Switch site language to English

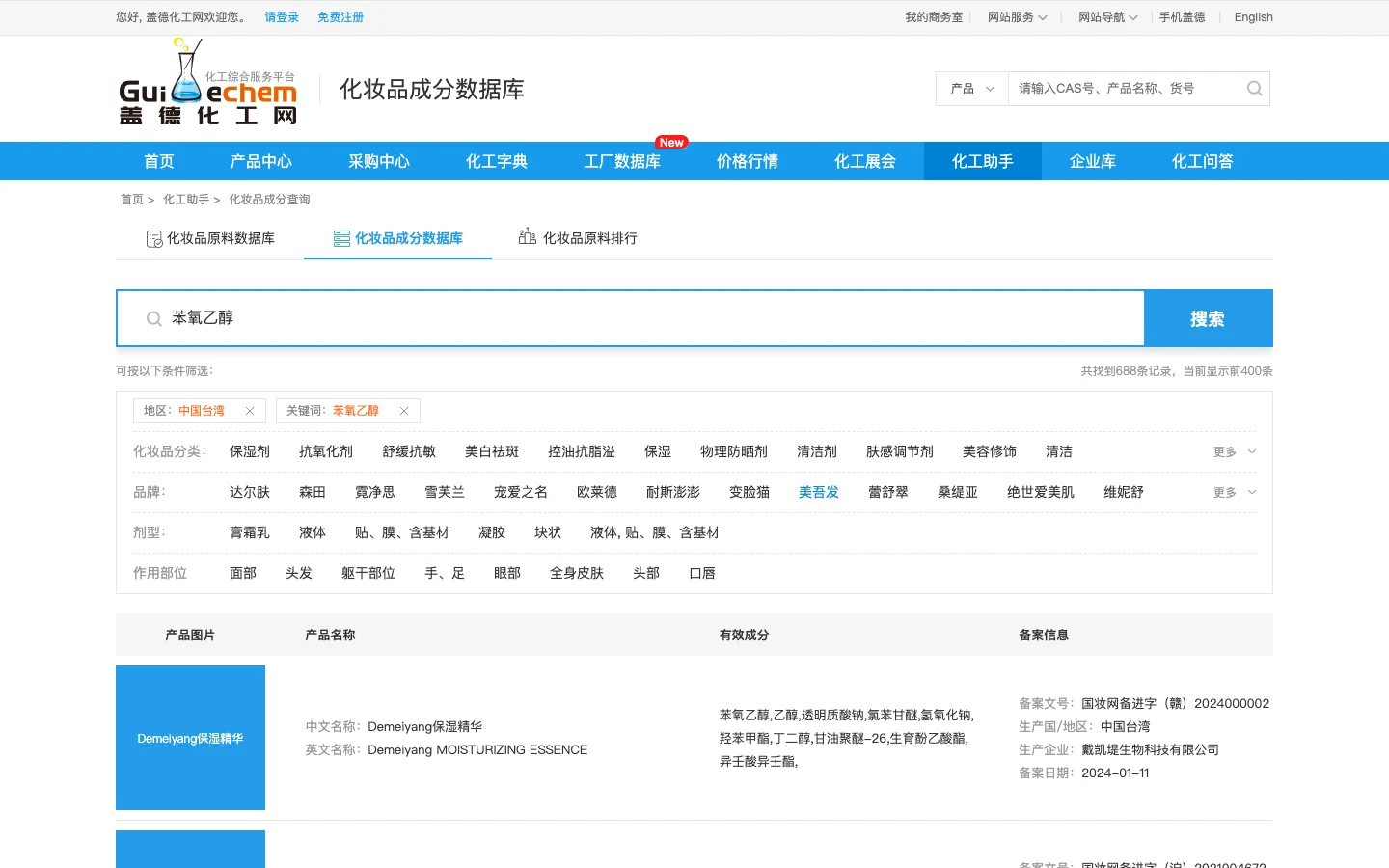(x=1253, y=17)
